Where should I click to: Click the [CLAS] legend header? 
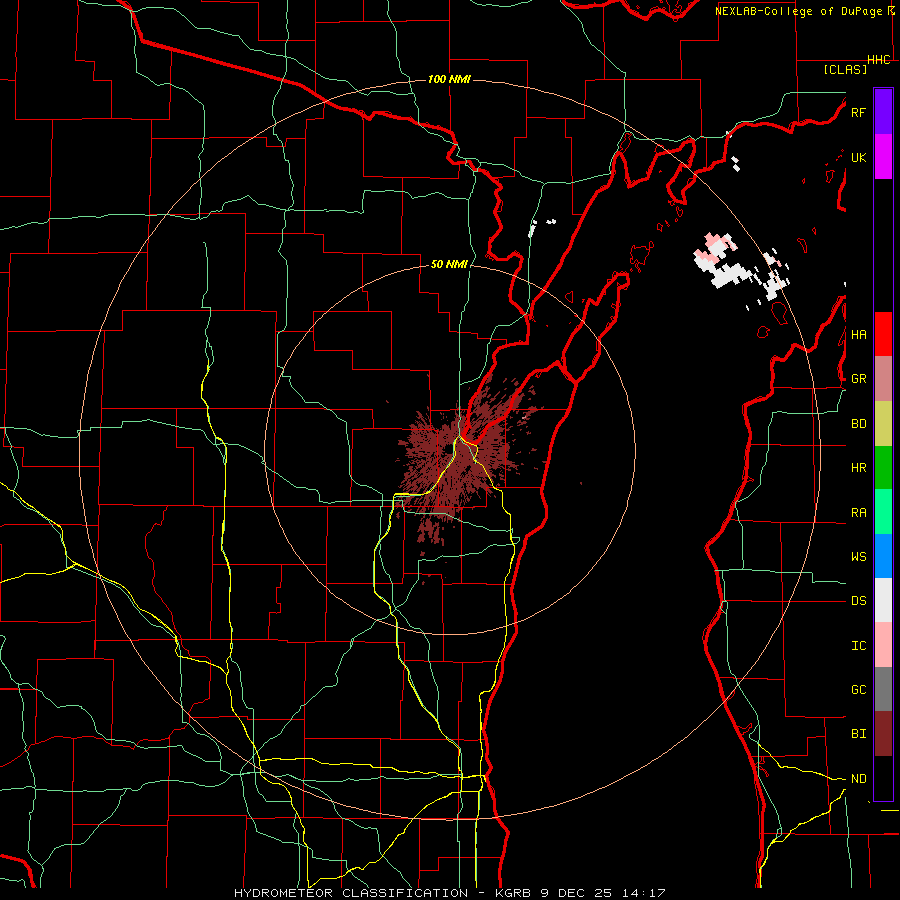845,69
